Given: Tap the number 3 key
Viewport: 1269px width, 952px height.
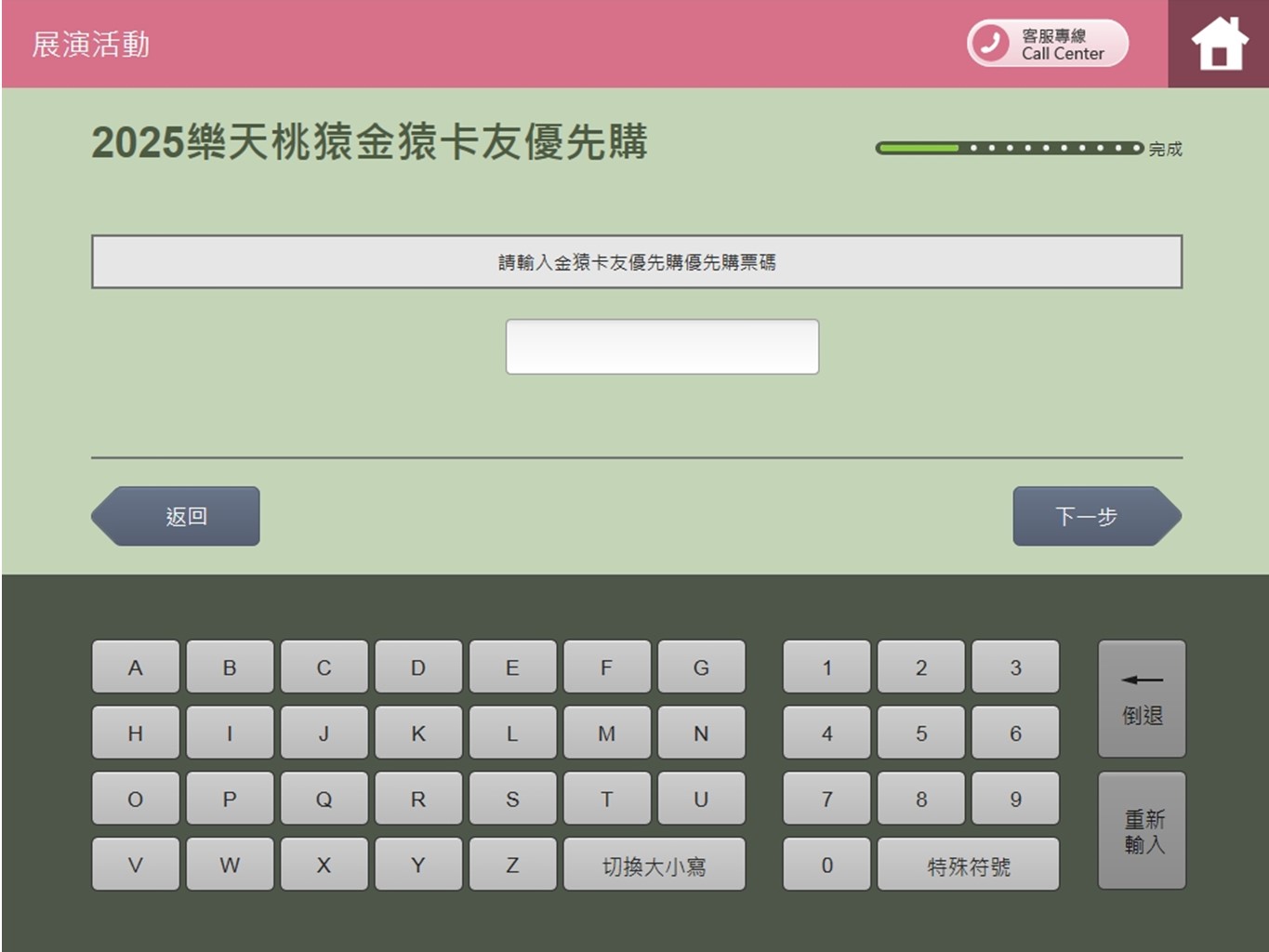Looking at the screenshot, I should (x=1015, y=667).
